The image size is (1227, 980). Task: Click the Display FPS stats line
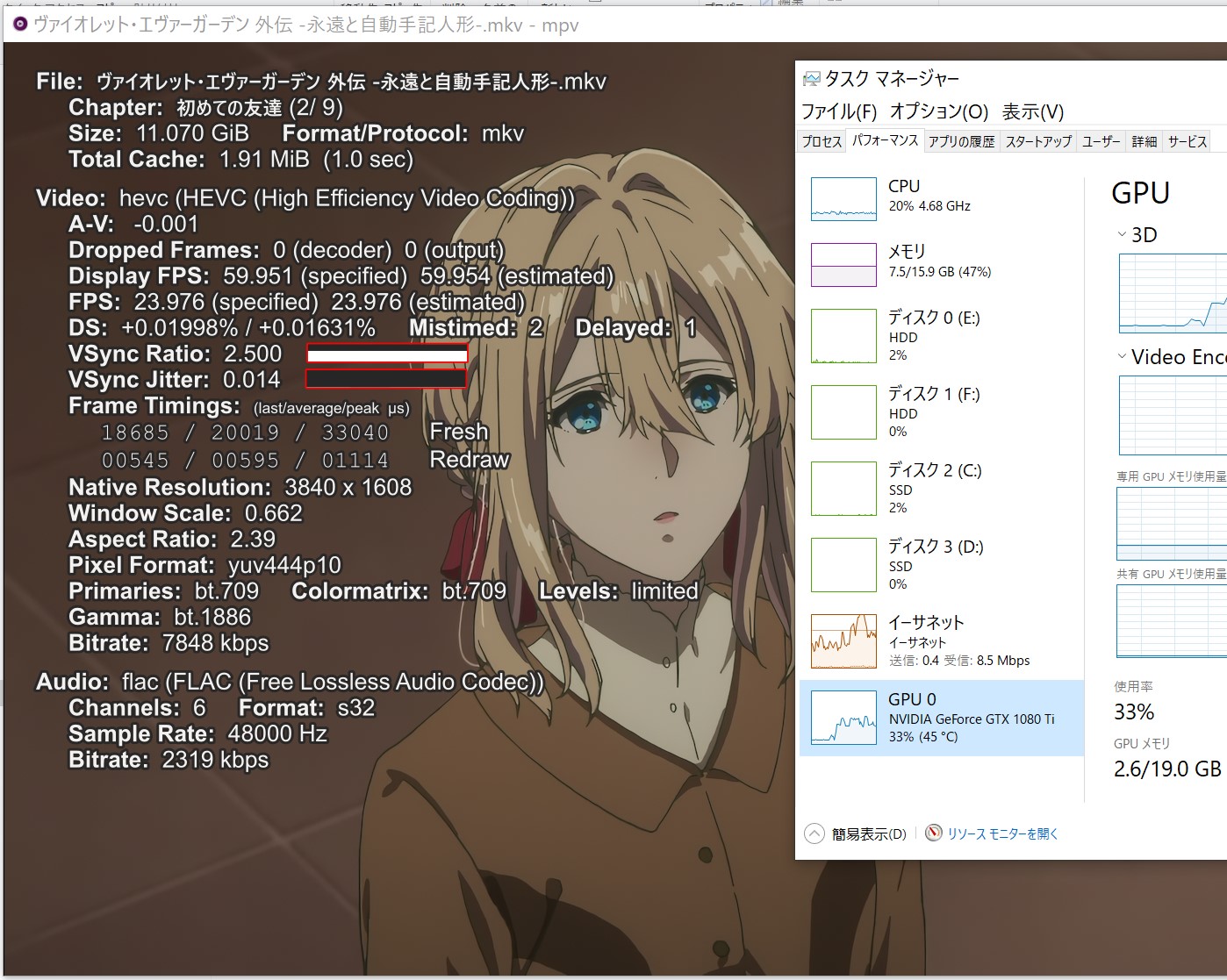[341, 275]
